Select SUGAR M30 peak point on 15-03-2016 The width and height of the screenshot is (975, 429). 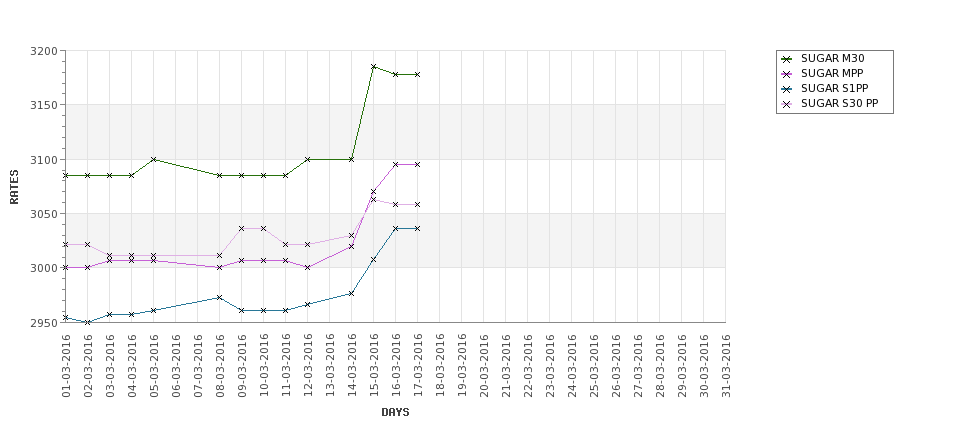pyautogui.click(x=374, y=67)
